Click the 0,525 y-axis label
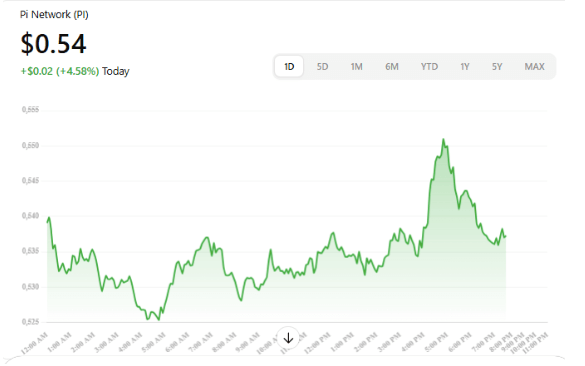This screenshot has height=366, width=585. [x=30, y=322]
